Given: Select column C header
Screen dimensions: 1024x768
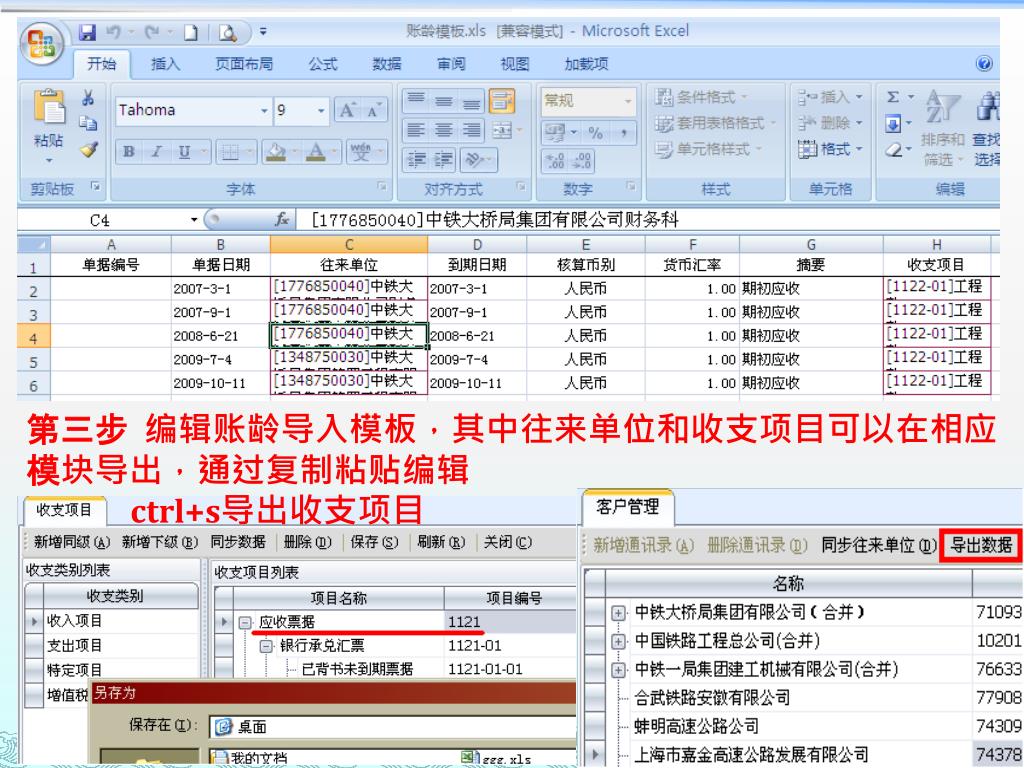Looking at the screenshot, I should click(x=349, y=244).
